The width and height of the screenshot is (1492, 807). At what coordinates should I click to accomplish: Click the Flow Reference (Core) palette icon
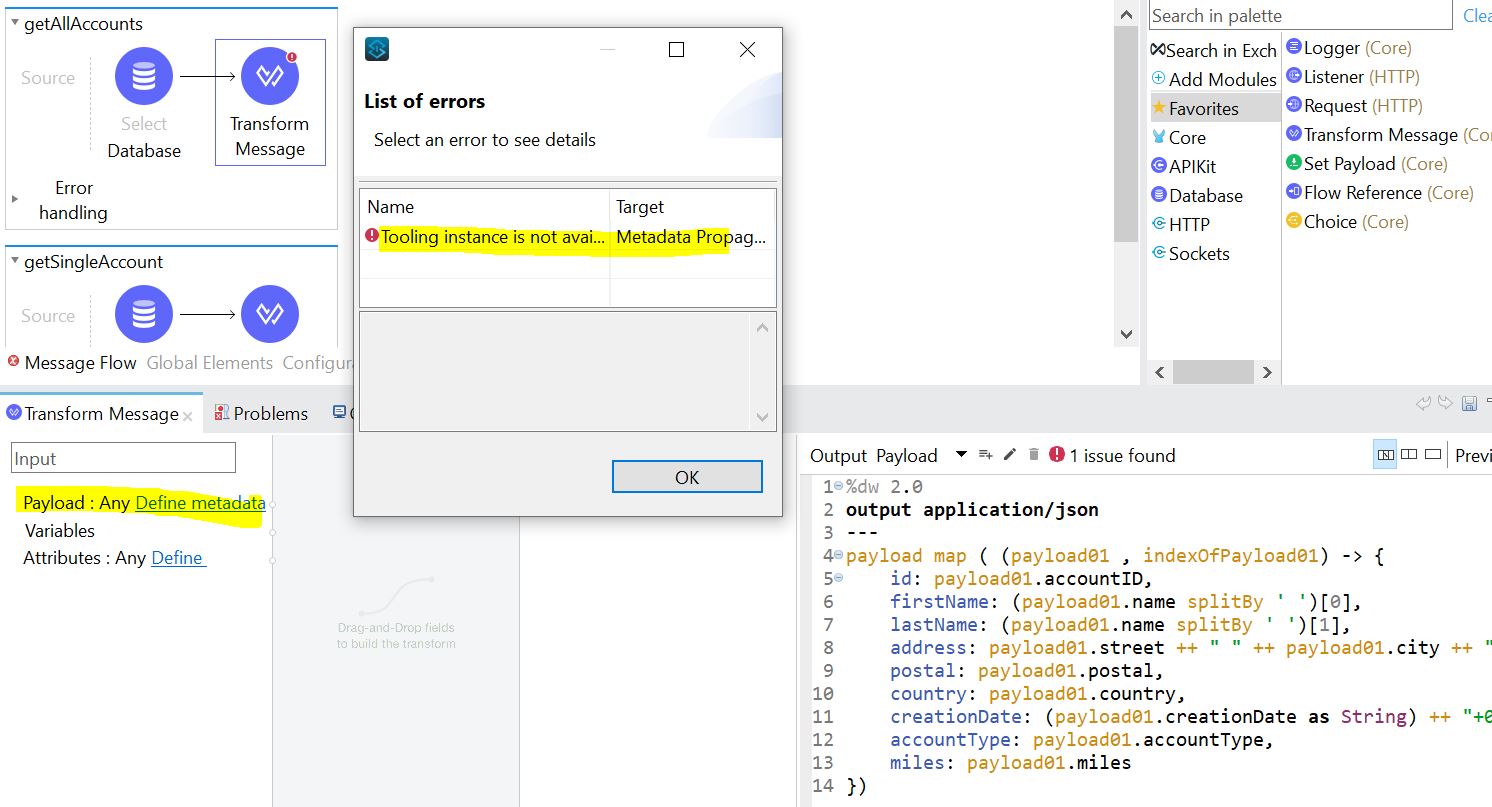pyautogui.click(x=1294, y=192)
